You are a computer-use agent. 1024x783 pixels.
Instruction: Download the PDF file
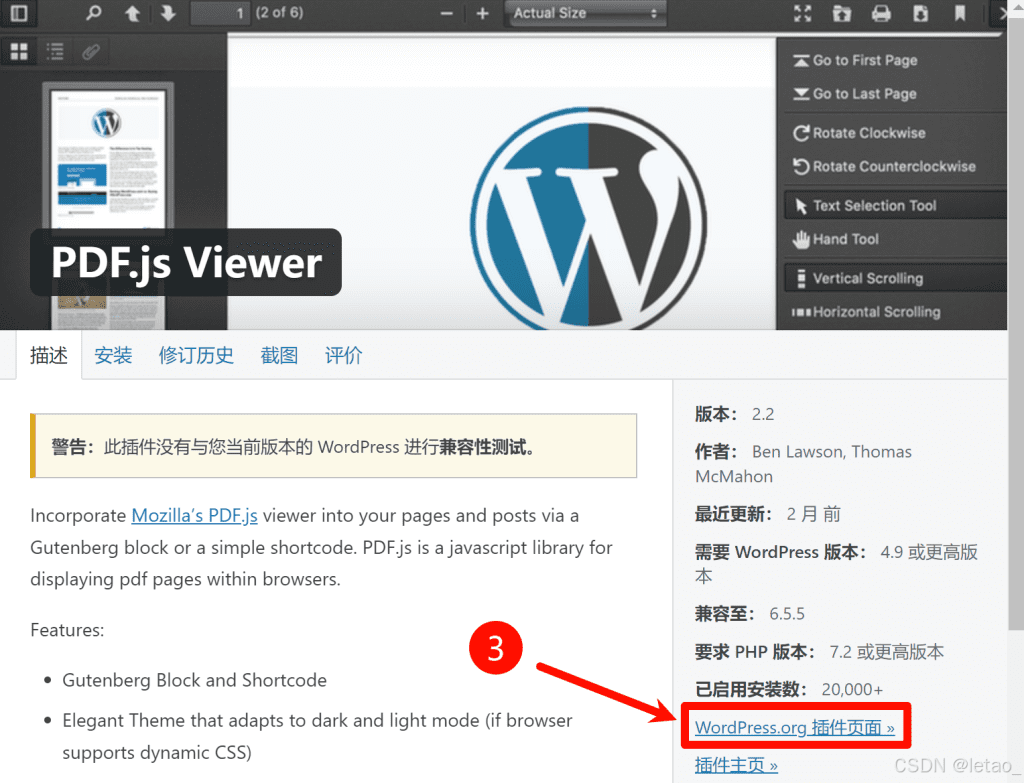tap(921, 14)
